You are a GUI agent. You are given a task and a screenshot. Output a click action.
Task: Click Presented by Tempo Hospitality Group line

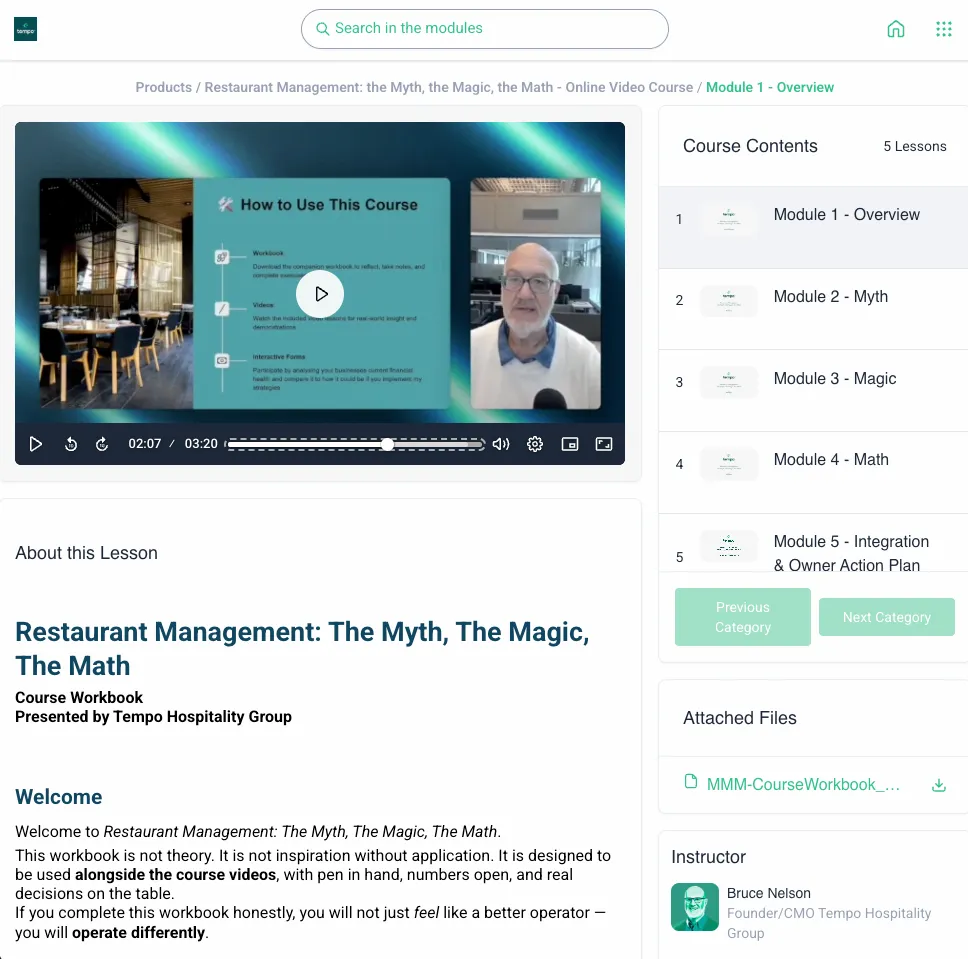click(153, 717)
